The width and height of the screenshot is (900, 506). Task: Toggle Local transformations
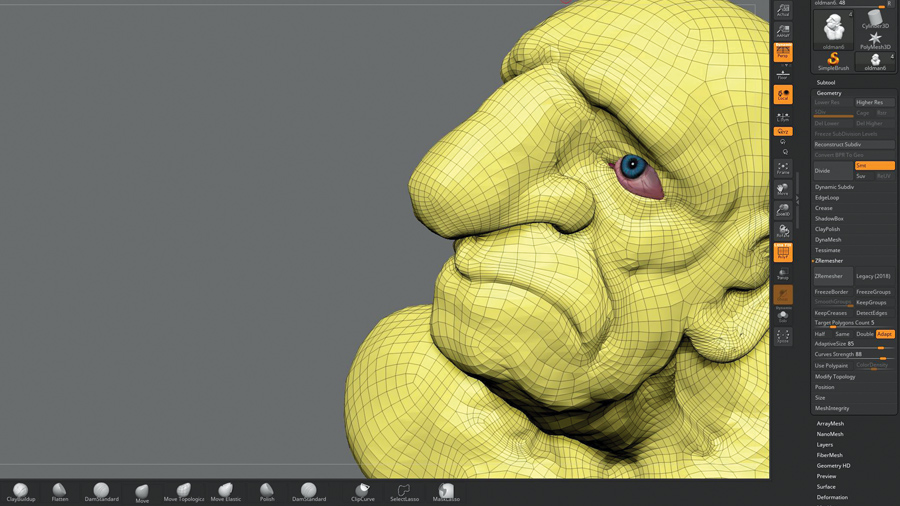pyautogui.click(x=783, y=95)
